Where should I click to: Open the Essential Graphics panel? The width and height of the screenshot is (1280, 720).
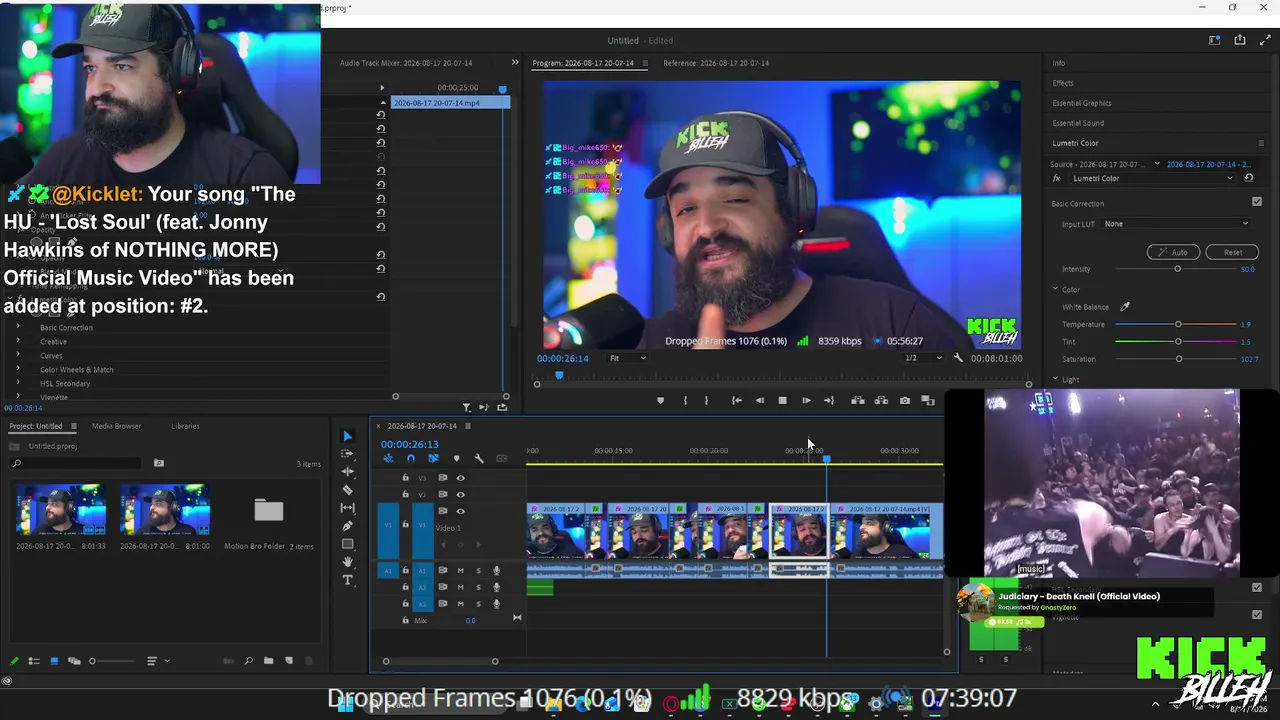click(1082, 103)
